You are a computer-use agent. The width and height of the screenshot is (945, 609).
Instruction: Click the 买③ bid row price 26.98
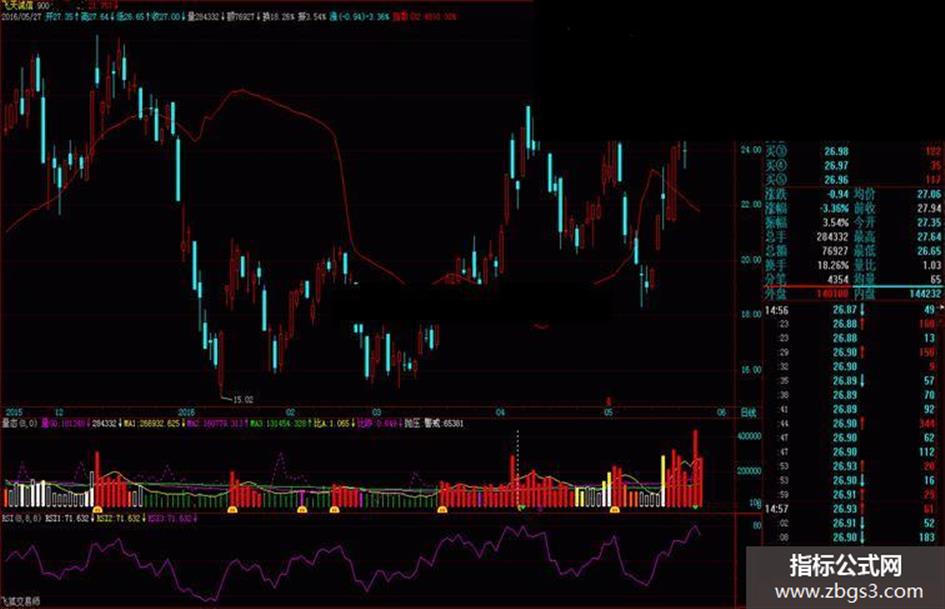click(x=836, y=151)
